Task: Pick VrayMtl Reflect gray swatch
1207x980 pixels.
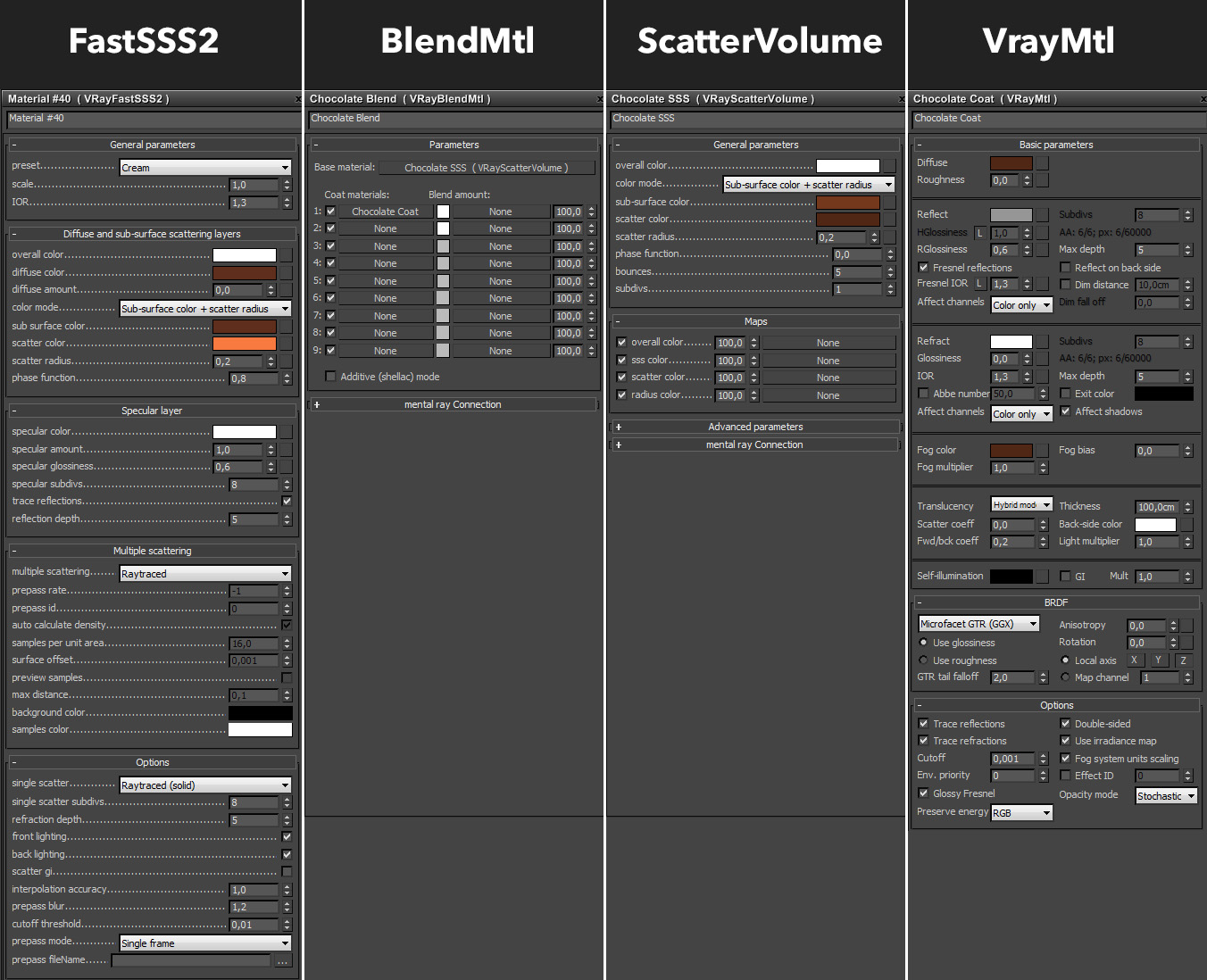Action: (1011, 215)
